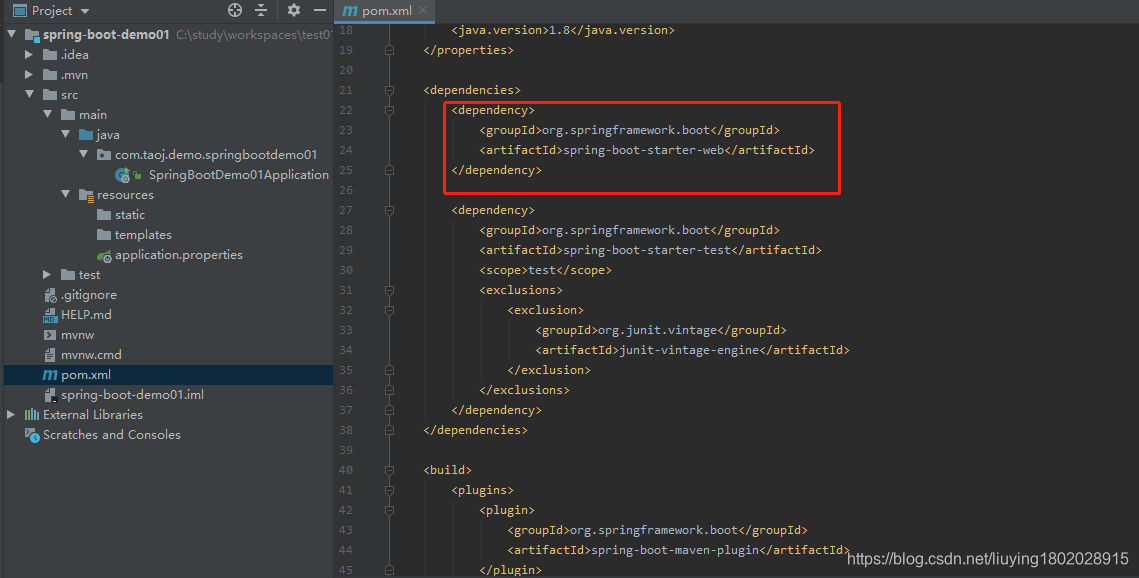Viewport: 1139px width, 578px height.
Task: Open Project panel settings gear
Action: tap(293, 10)
